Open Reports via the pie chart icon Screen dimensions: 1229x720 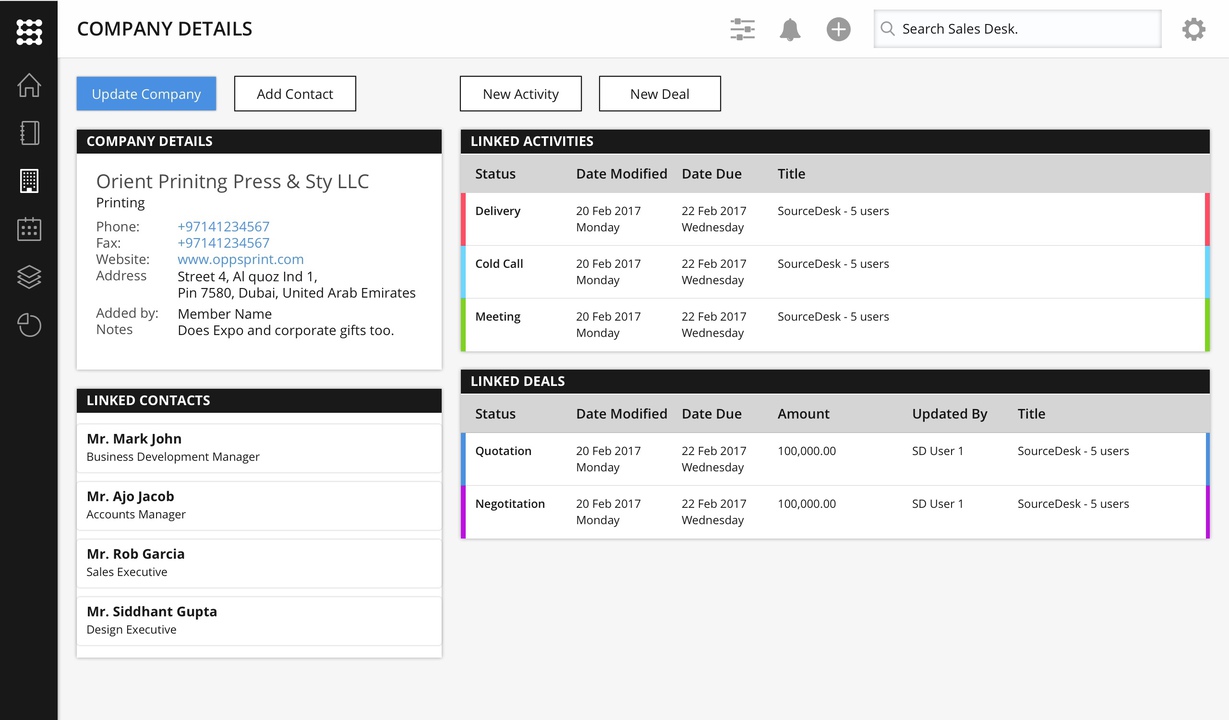29,325
